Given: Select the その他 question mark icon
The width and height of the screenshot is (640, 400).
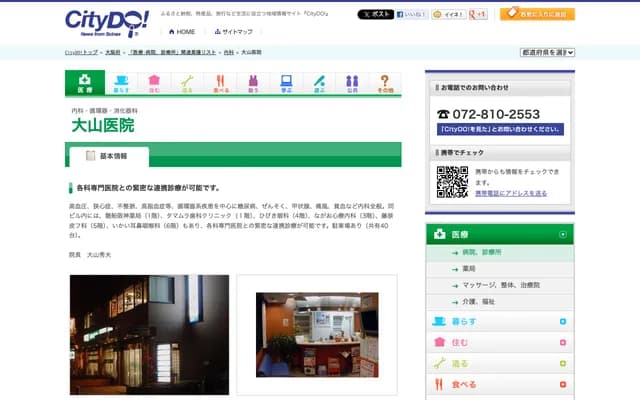Looking at the screenshot, I should [385, 83].
